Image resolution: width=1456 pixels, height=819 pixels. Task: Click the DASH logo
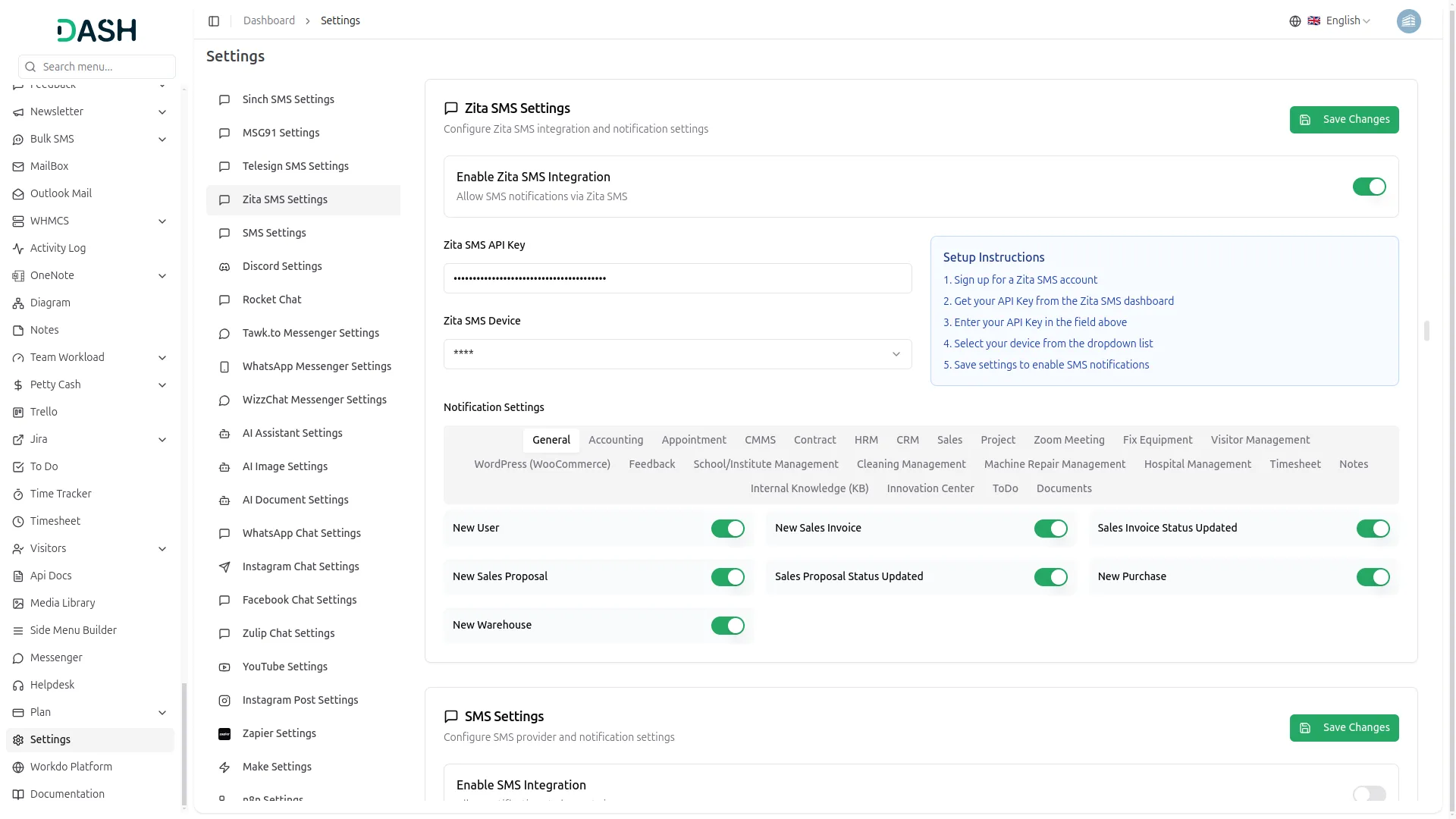coord(96,30)
